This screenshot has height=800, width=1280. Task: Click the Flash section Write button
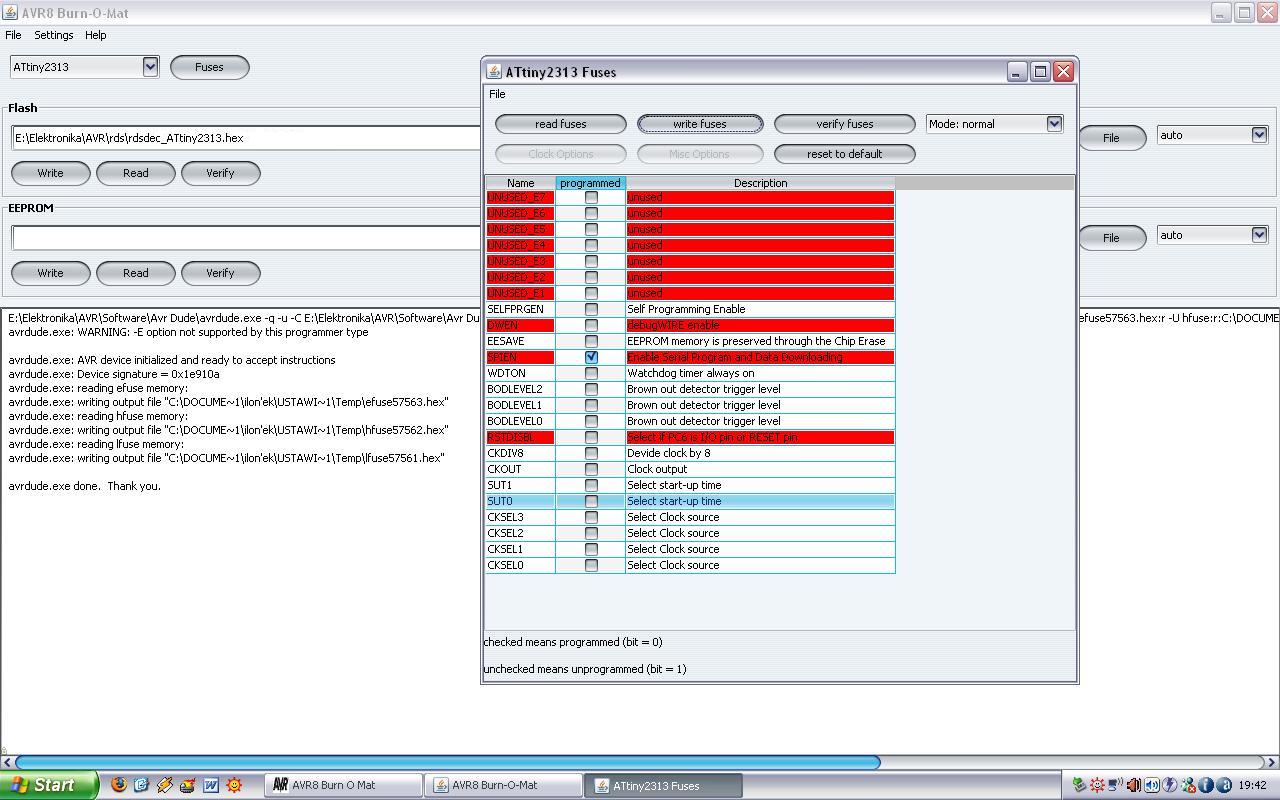tap(50, 173)
